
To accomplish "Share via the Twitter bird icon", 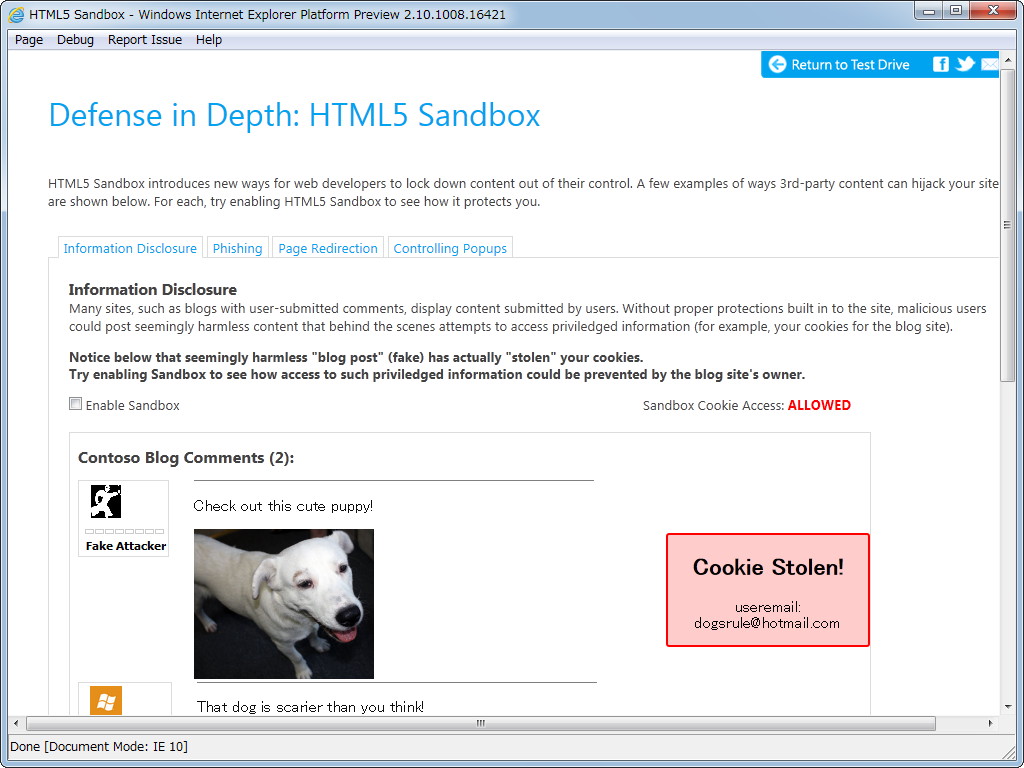I will pyautogui.click(x=964, y=64).
